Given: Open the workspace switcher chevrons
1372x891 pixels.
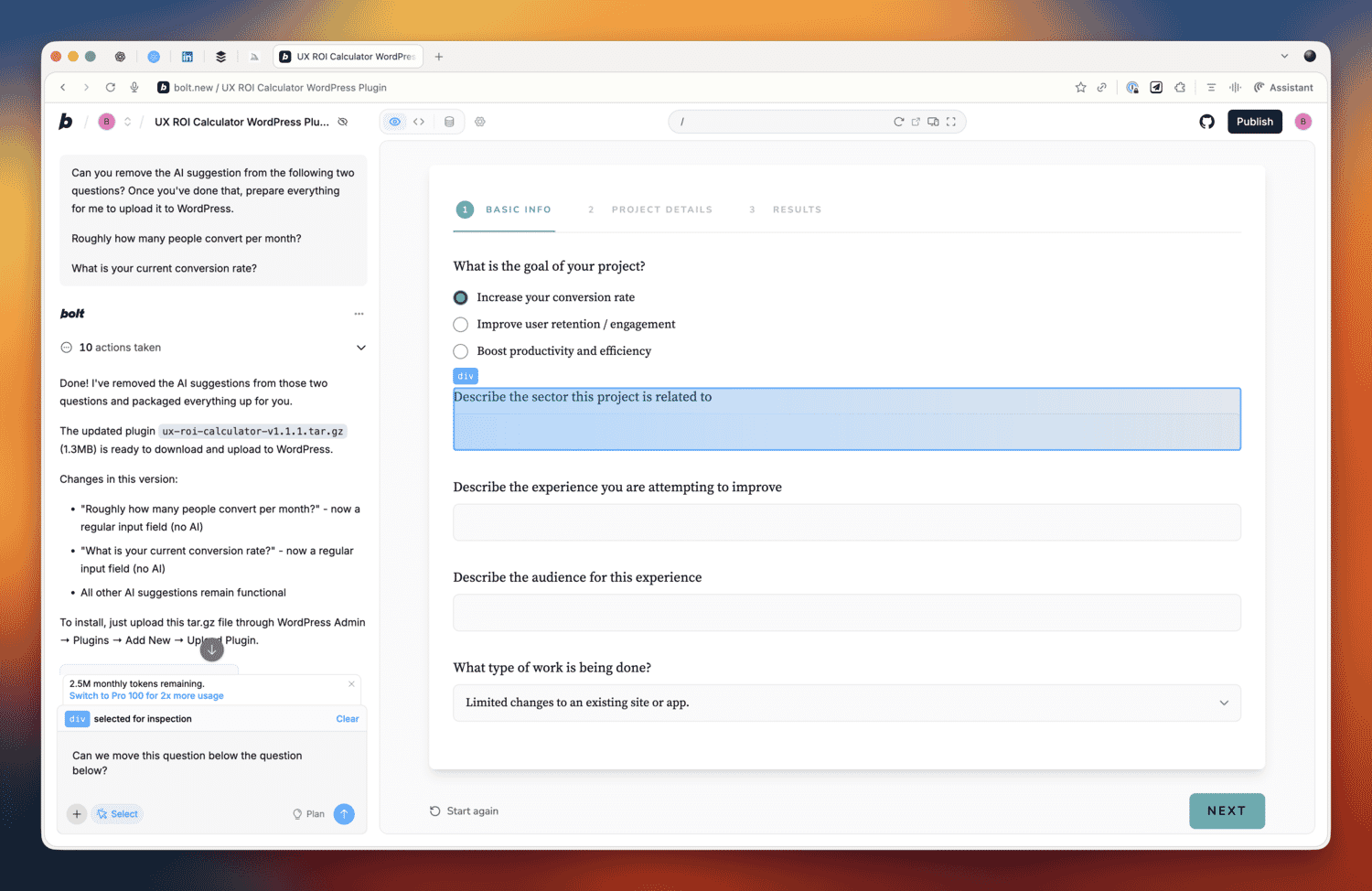Looking at the screenshot, I should pos(127,122).
